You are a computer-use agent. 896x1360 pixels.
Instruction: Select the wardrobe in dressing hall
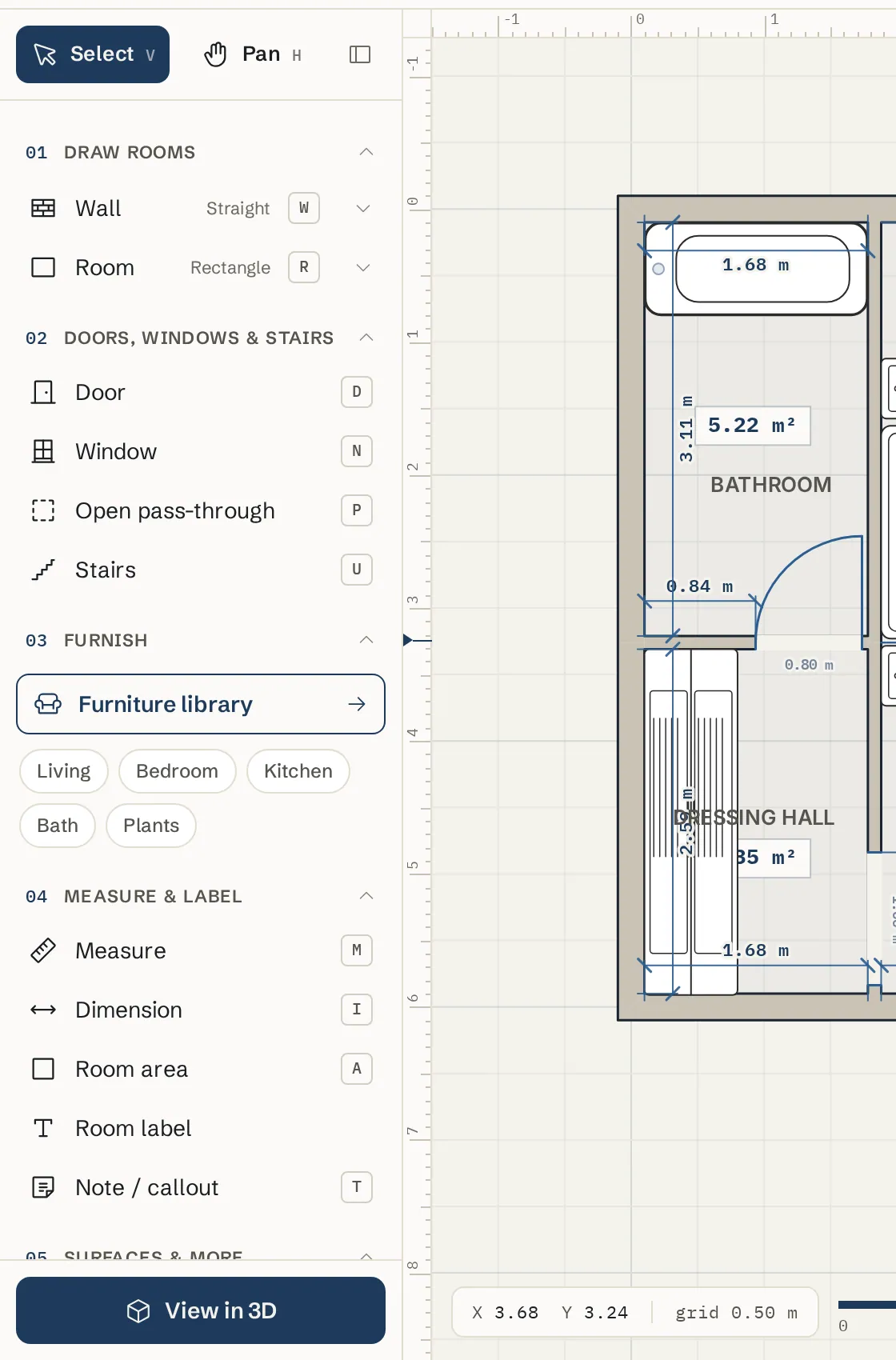coord(691,822)
